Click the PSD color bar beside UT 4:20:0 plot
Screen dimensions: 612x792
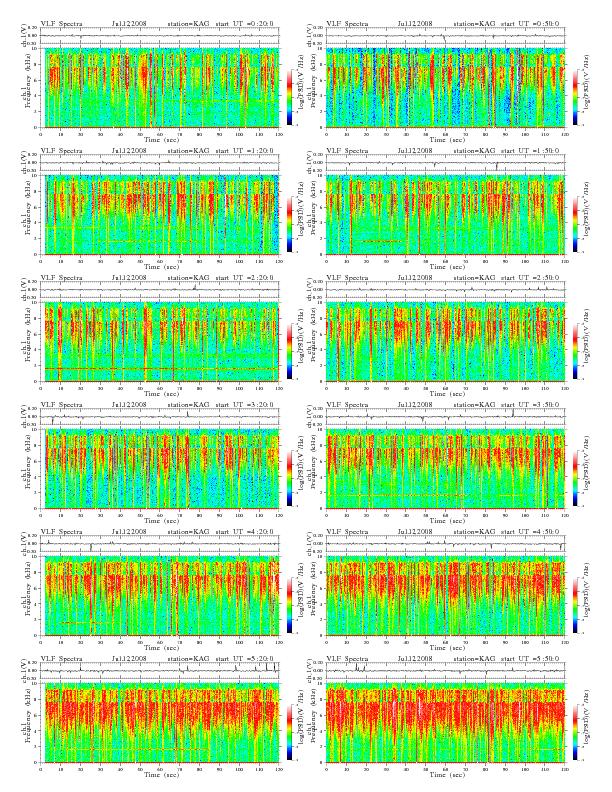tap(289, 605)
